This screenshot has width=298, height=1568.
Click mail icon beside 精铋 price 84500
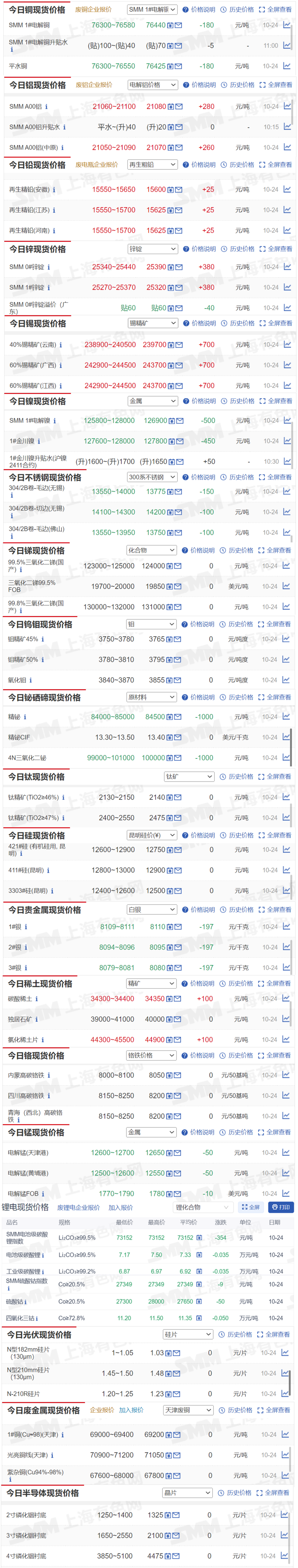tap(178, 717)
